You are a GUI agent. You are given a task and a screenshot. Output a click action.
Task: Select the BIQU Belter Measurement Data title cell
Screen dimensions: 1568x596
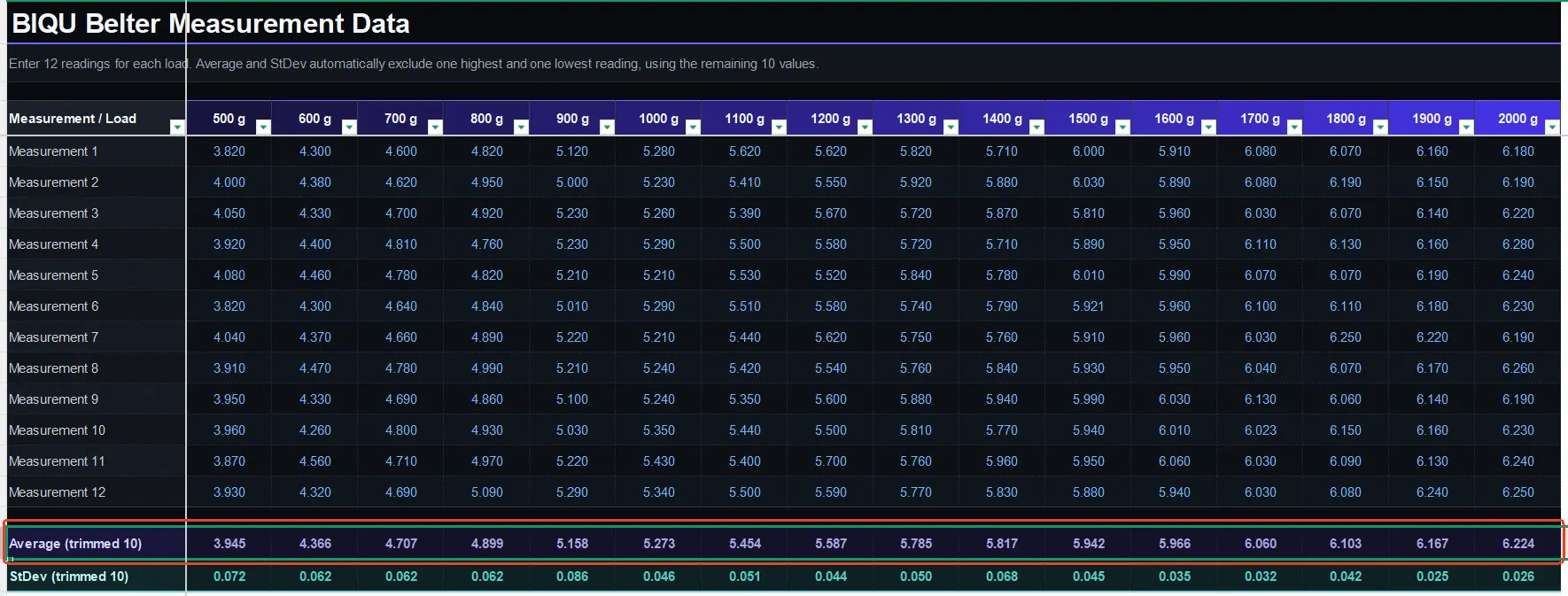211,24
